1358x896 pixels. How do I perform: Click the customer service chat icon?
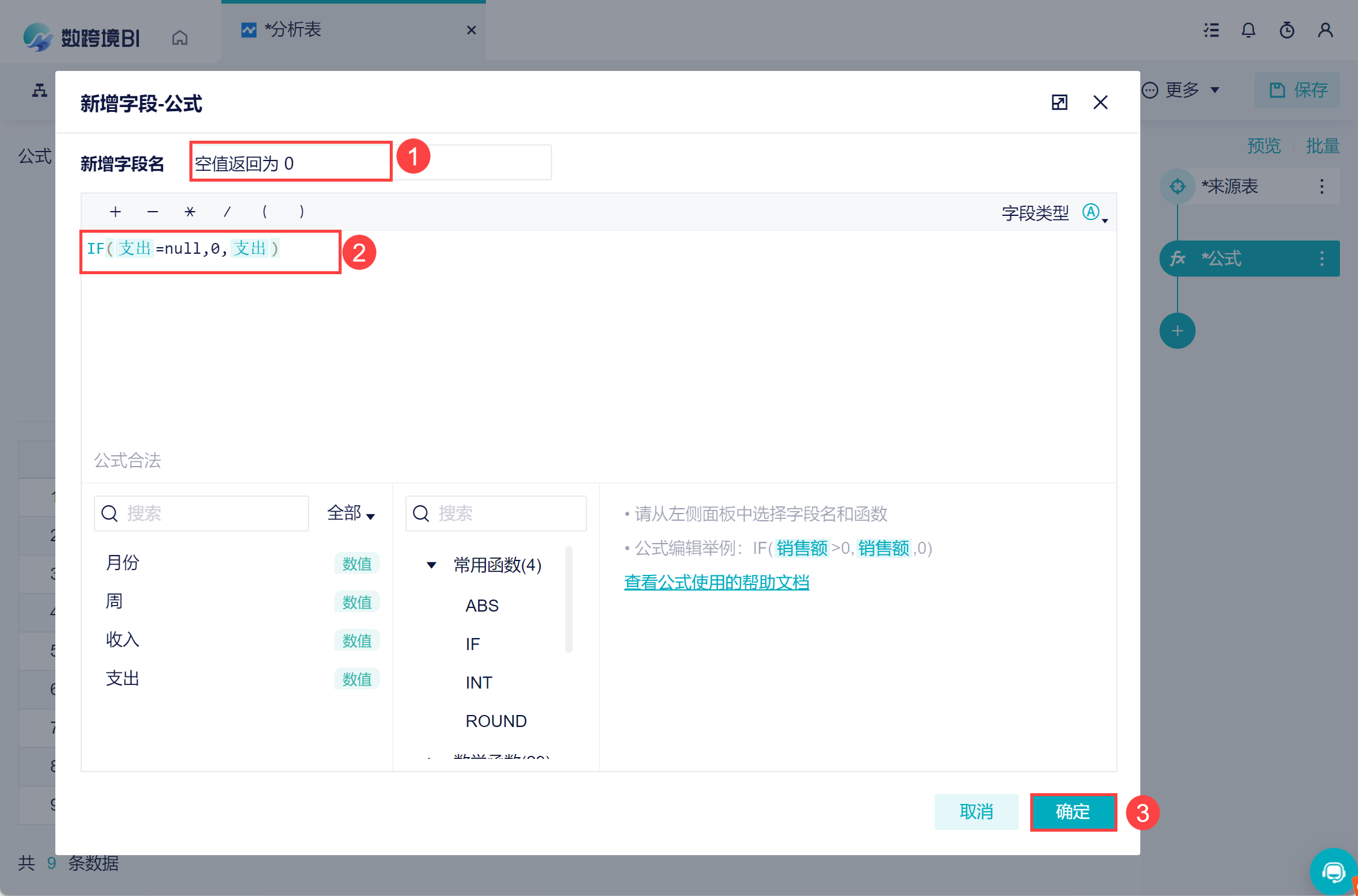1333,872
